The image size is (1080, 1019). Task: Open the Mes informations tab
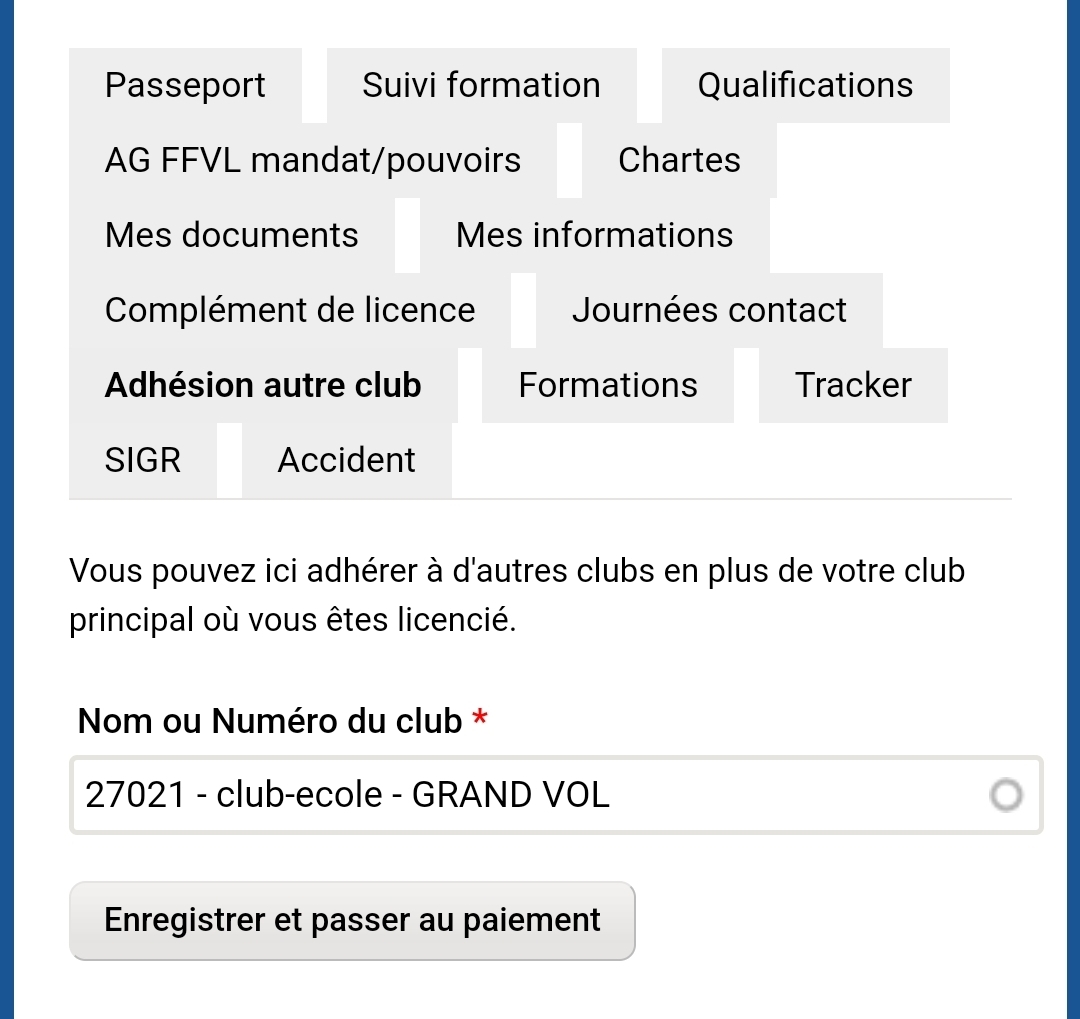click(594, 235)
